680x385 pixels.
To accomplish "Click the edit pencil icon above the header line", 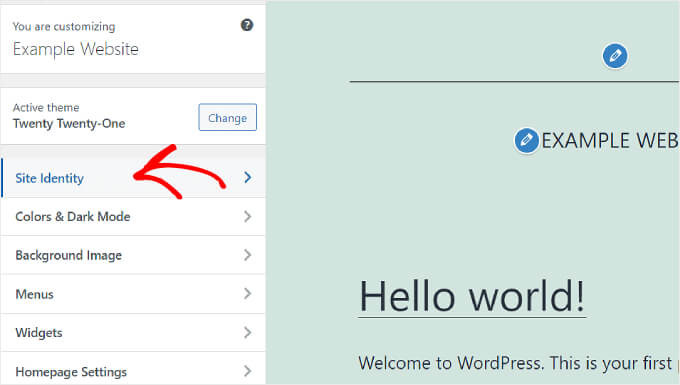I will click(615, 56).
